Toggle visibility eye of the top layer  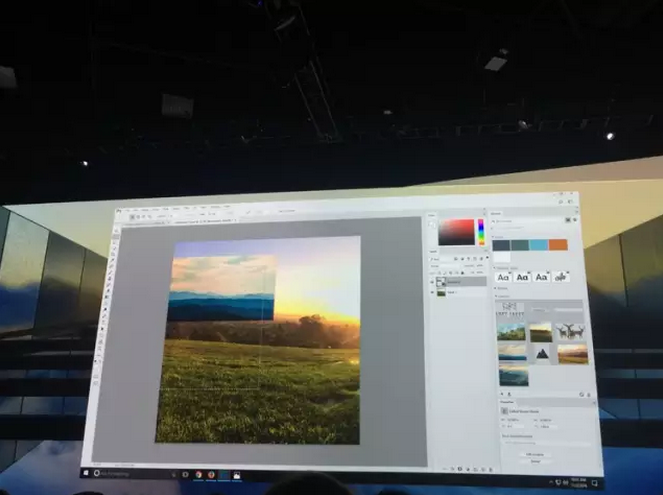click(x=434, y=282)
